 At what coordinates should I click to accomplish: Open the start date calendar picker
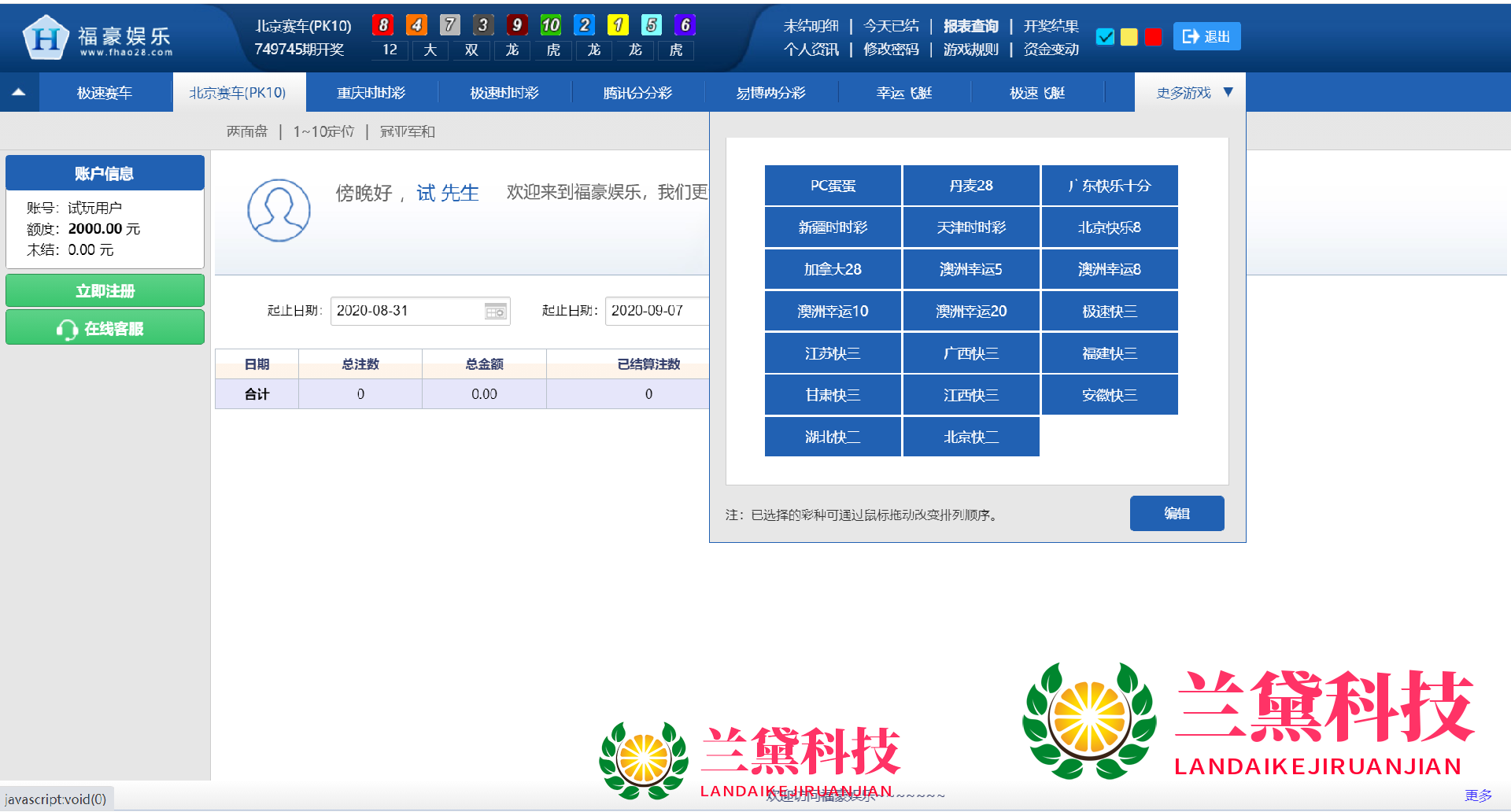point(495,312)
